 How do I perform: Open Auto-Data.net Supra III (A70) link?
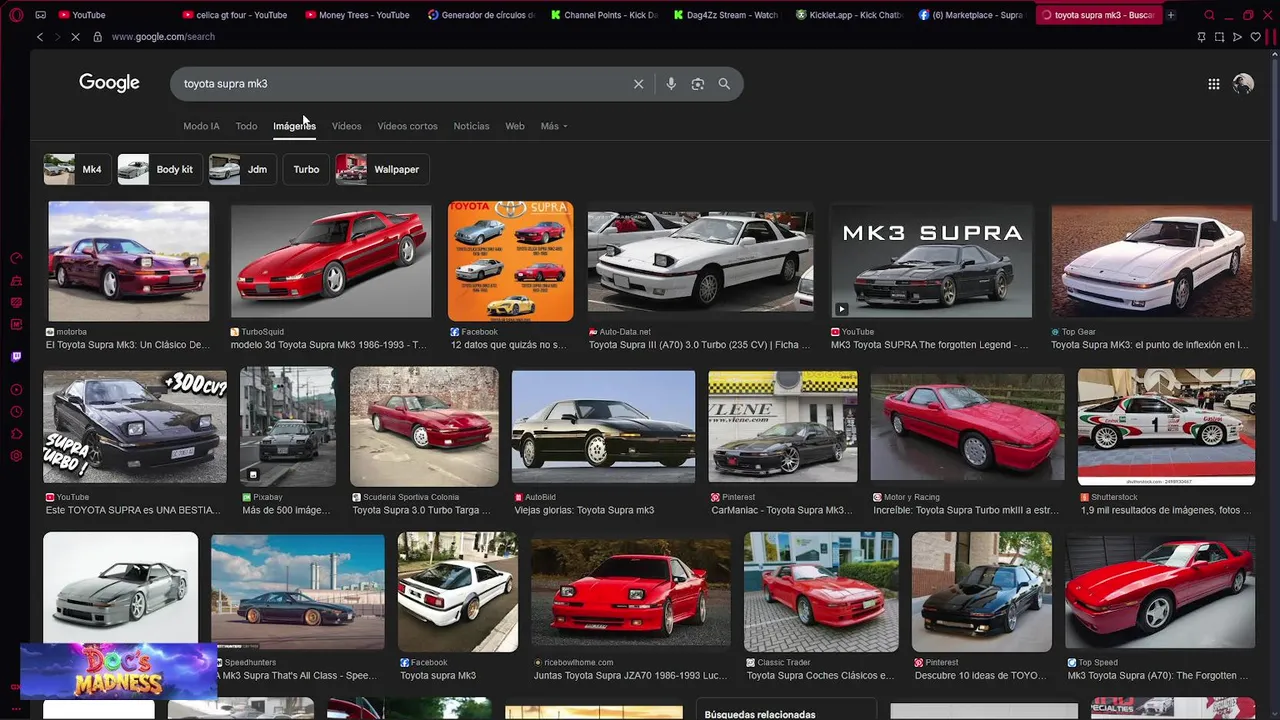point(699,345)
